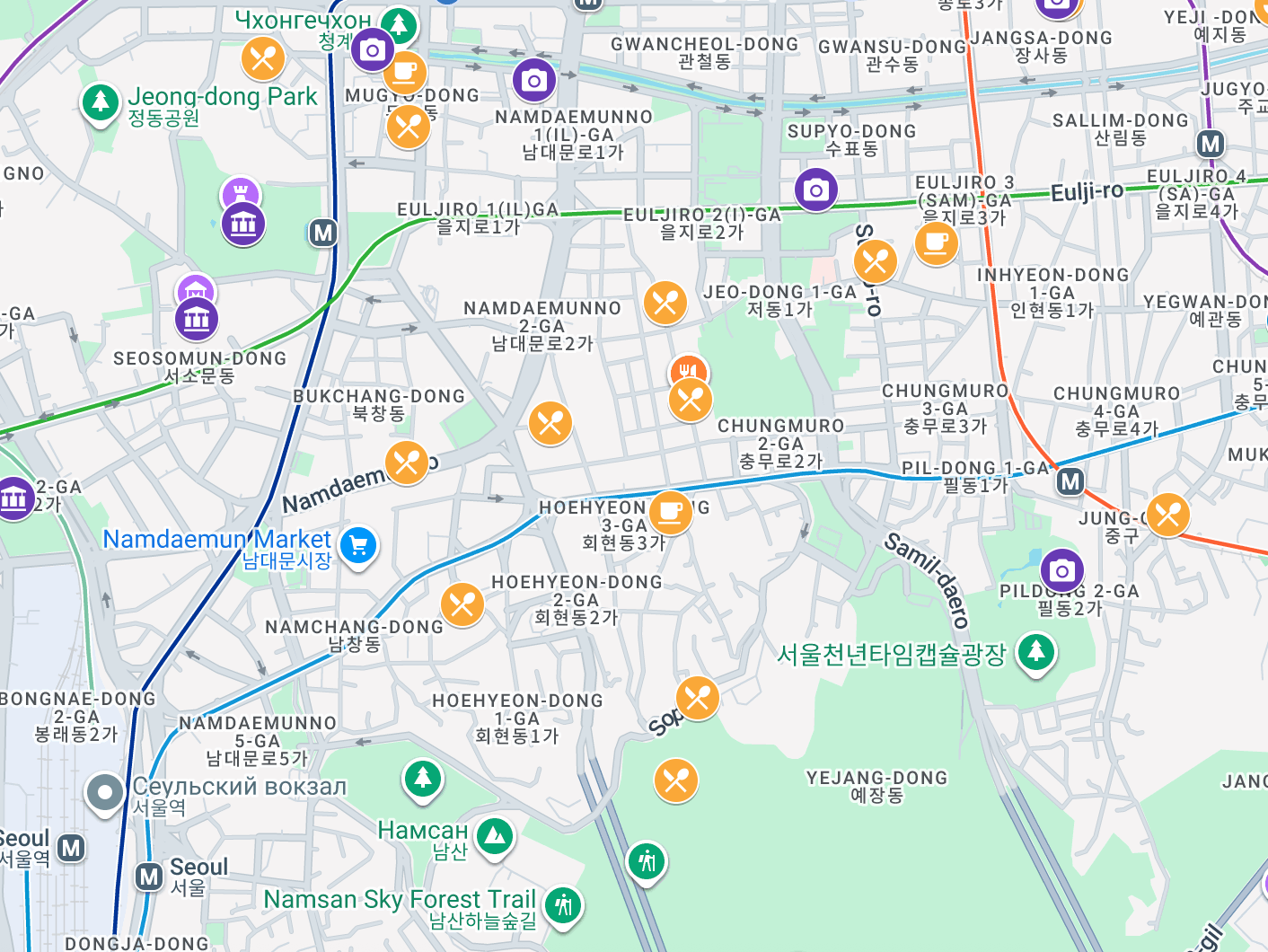Click the Jeong-dong Park text label
1268x952 pixels.
222,97
